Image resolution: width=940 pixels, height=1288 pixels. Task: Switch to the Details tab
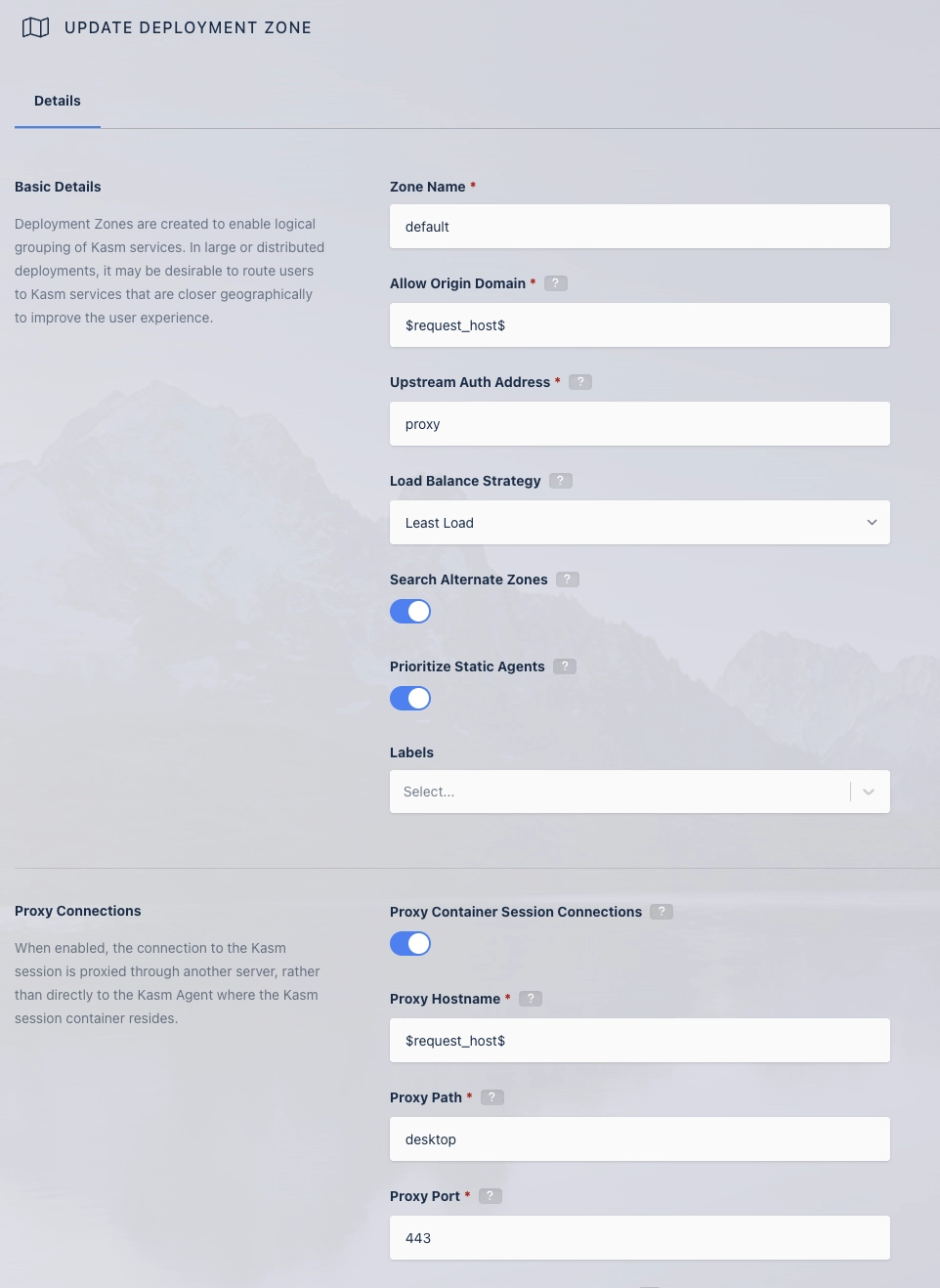coord(58,101)
